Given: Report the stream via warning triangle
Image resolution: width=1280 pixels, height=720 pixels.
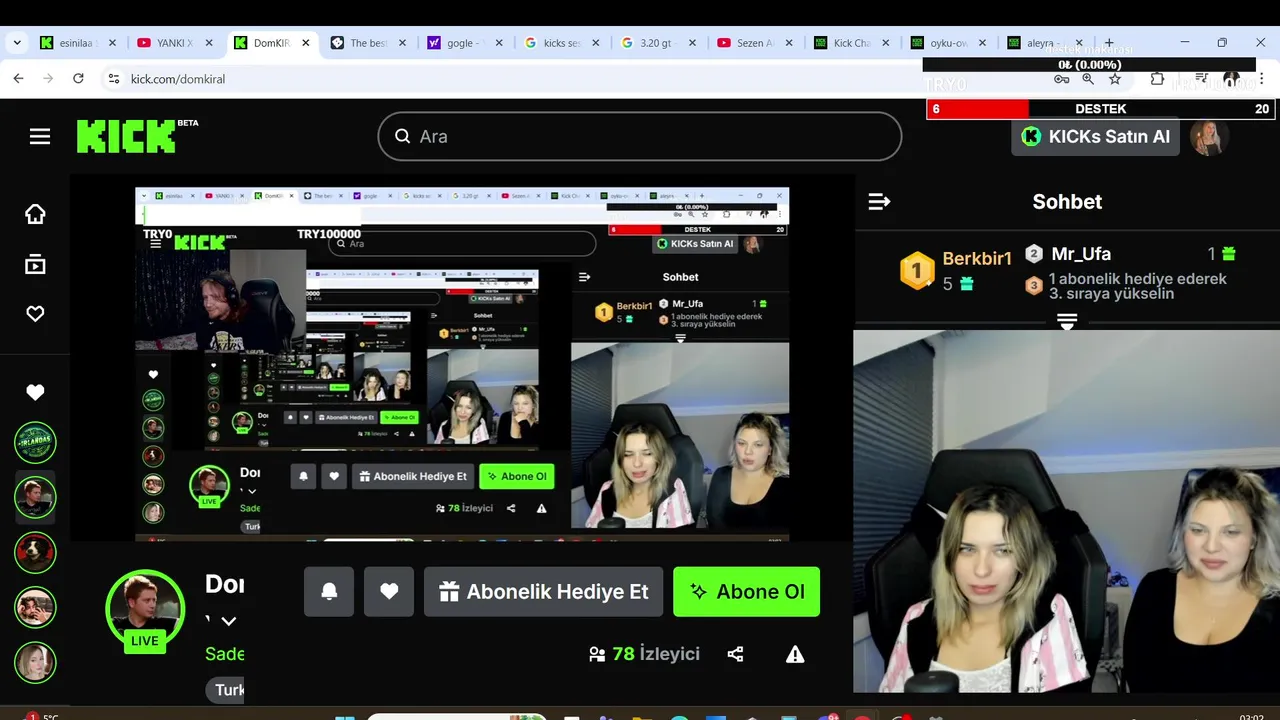Looking at the screenshot, I should 795,654.
